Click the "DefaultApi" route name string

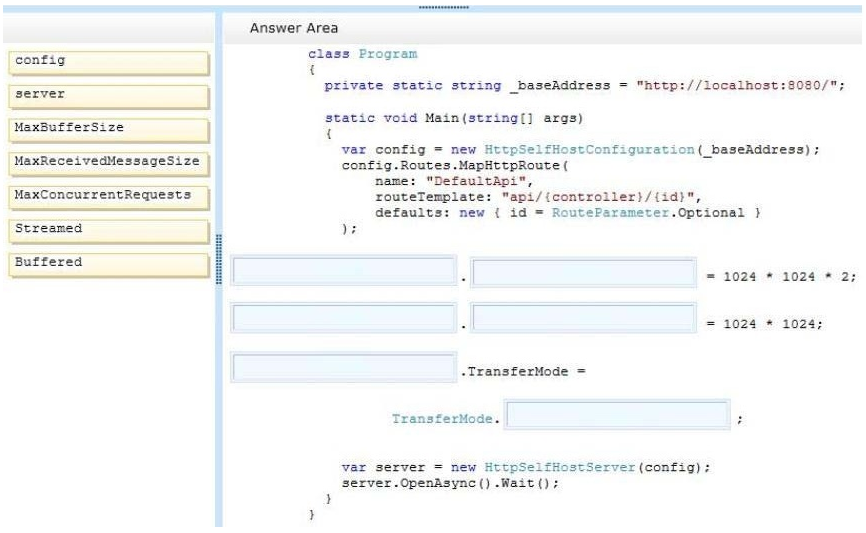476,181
